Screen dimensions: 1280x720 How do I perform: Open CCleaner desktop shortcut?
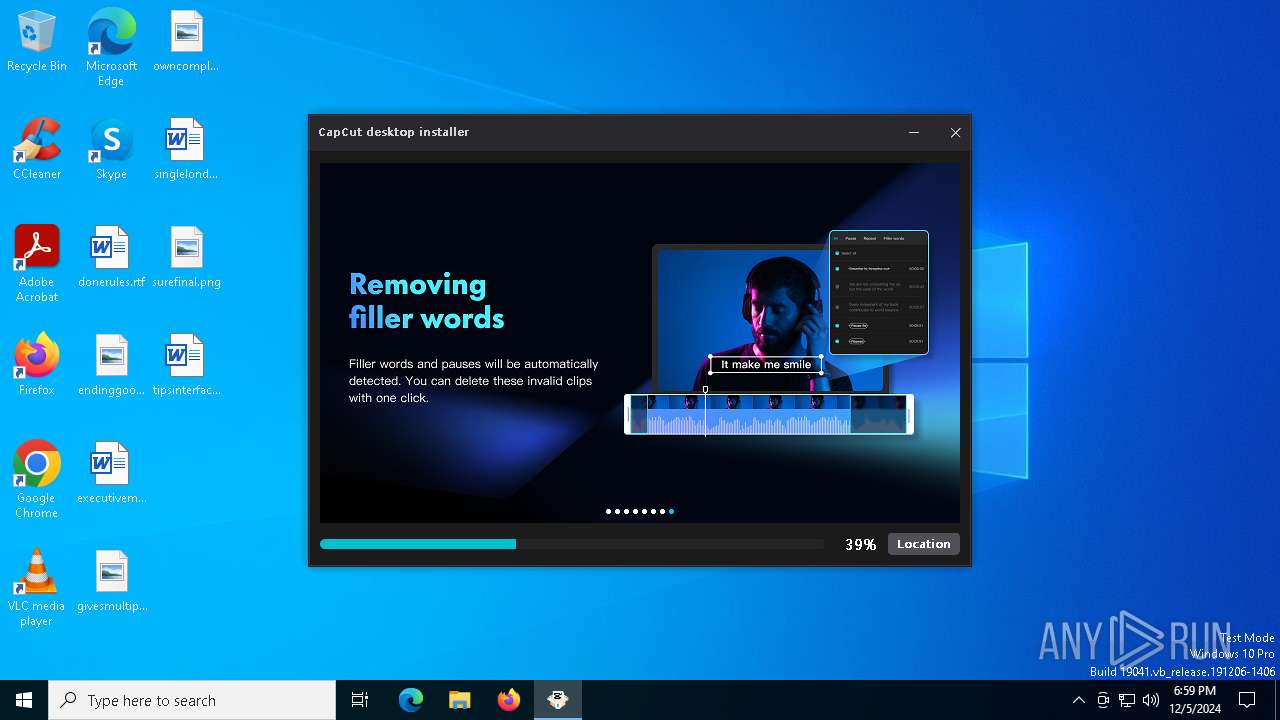pos(37,150)
